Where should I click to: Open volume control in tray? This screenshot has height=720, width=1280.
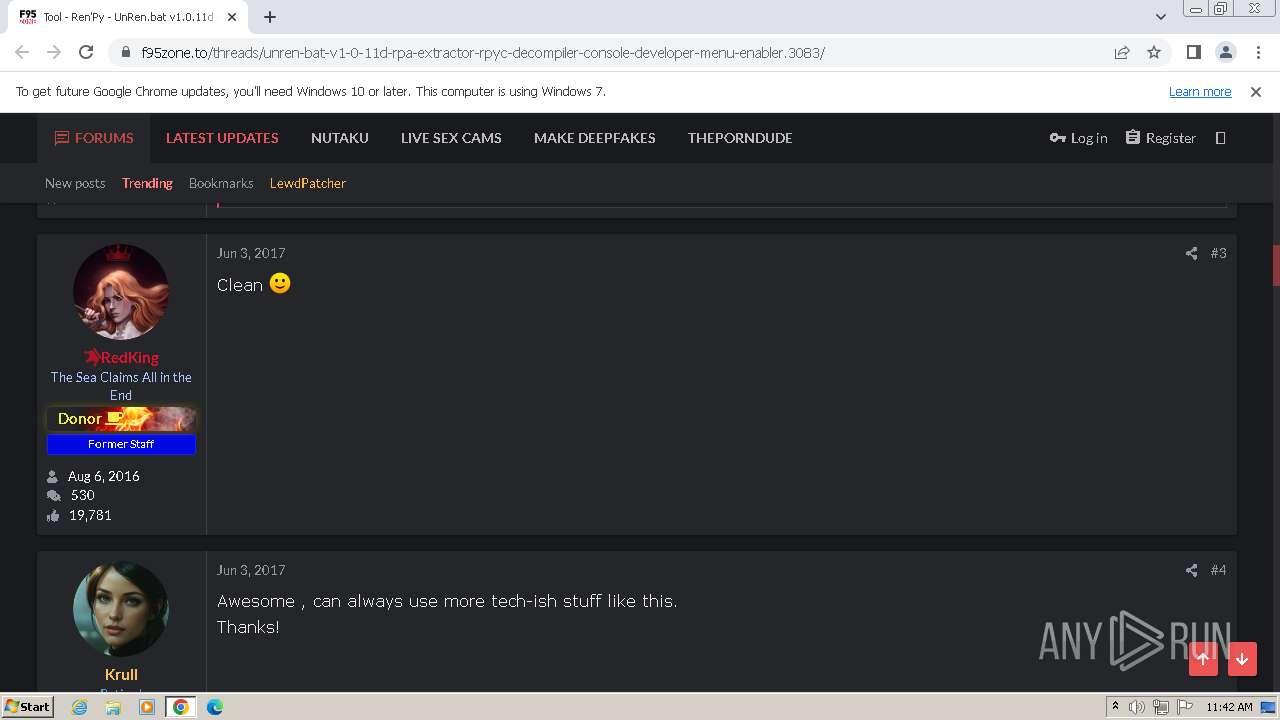click(1137, 707)
